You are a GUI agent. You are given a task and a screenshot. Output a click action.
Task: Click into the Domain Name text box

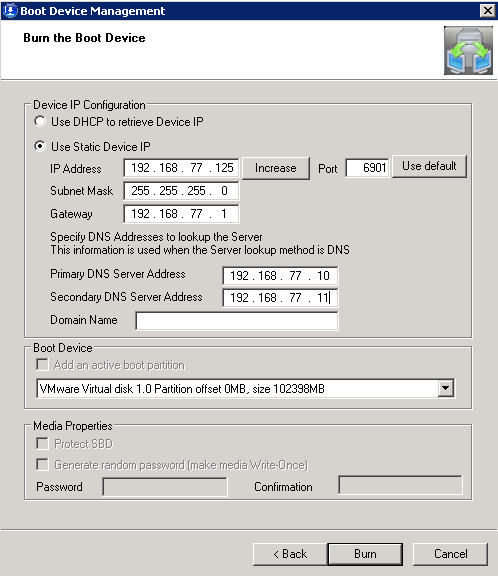[x=237, y=321]
